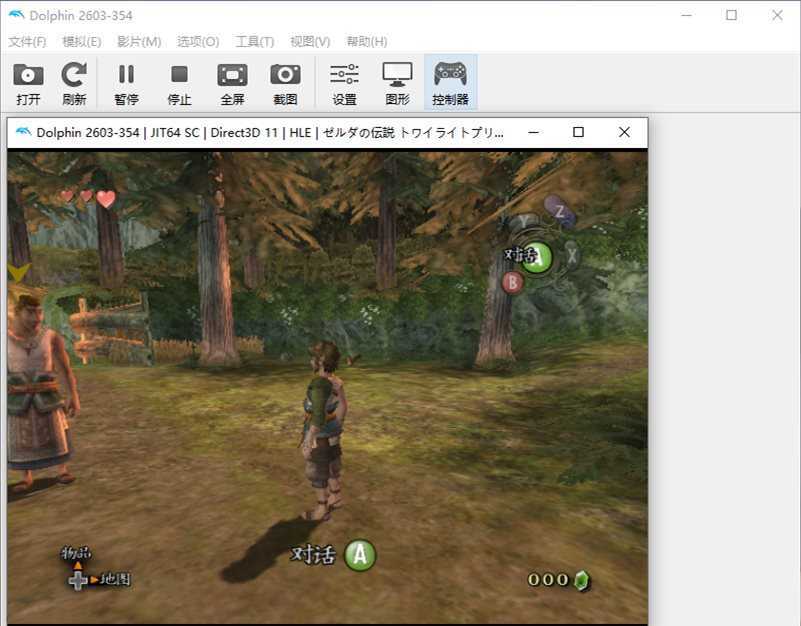Click the Dolphin logo in game window title
The width and height of the screenshot is (801, 626).
[x=23, y=132]
